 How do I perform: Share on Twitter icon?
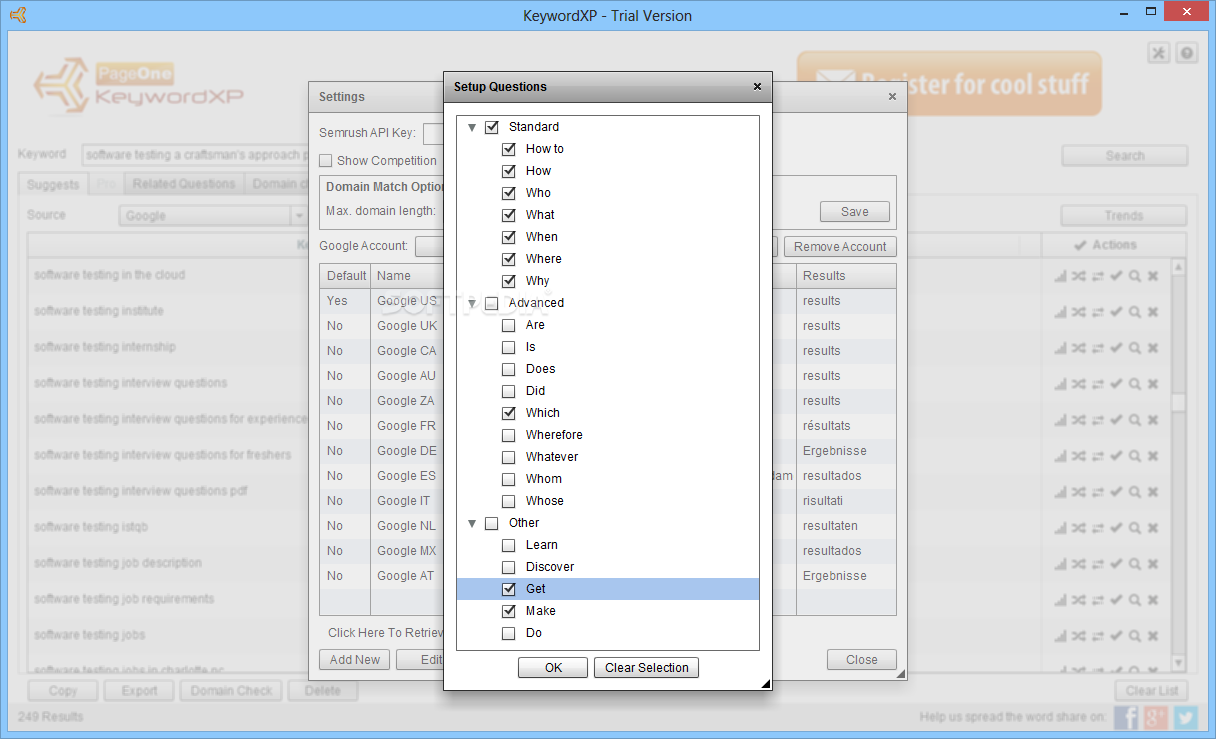point(1186,717)
